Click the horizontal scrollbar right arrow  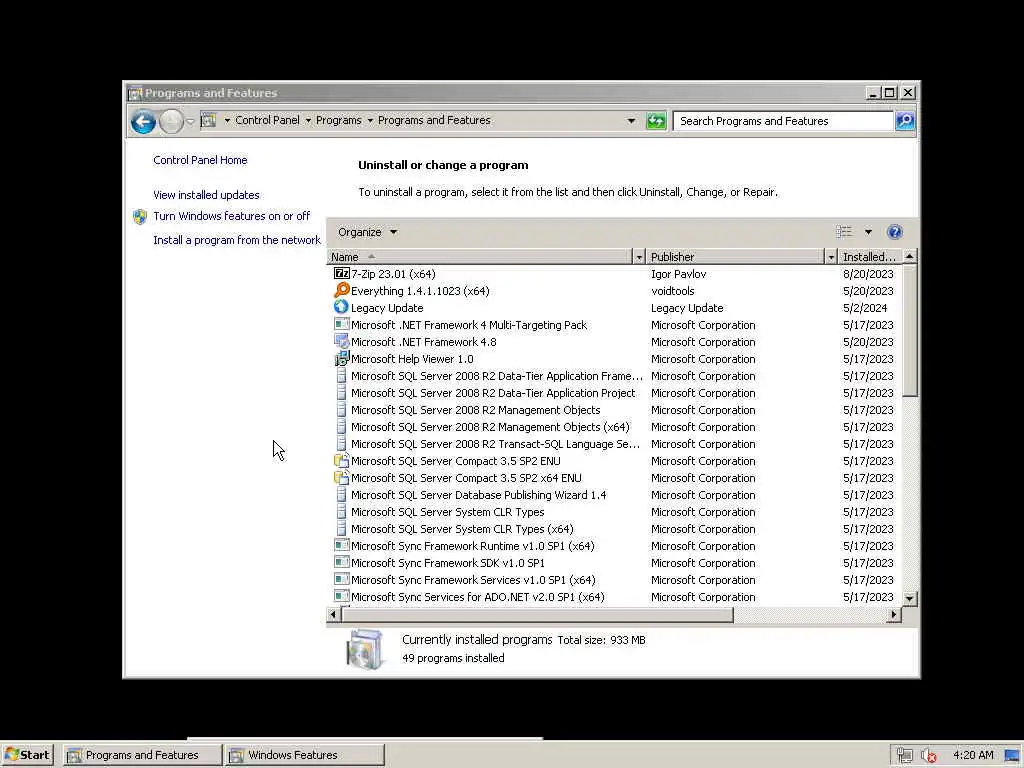[893, 615]
